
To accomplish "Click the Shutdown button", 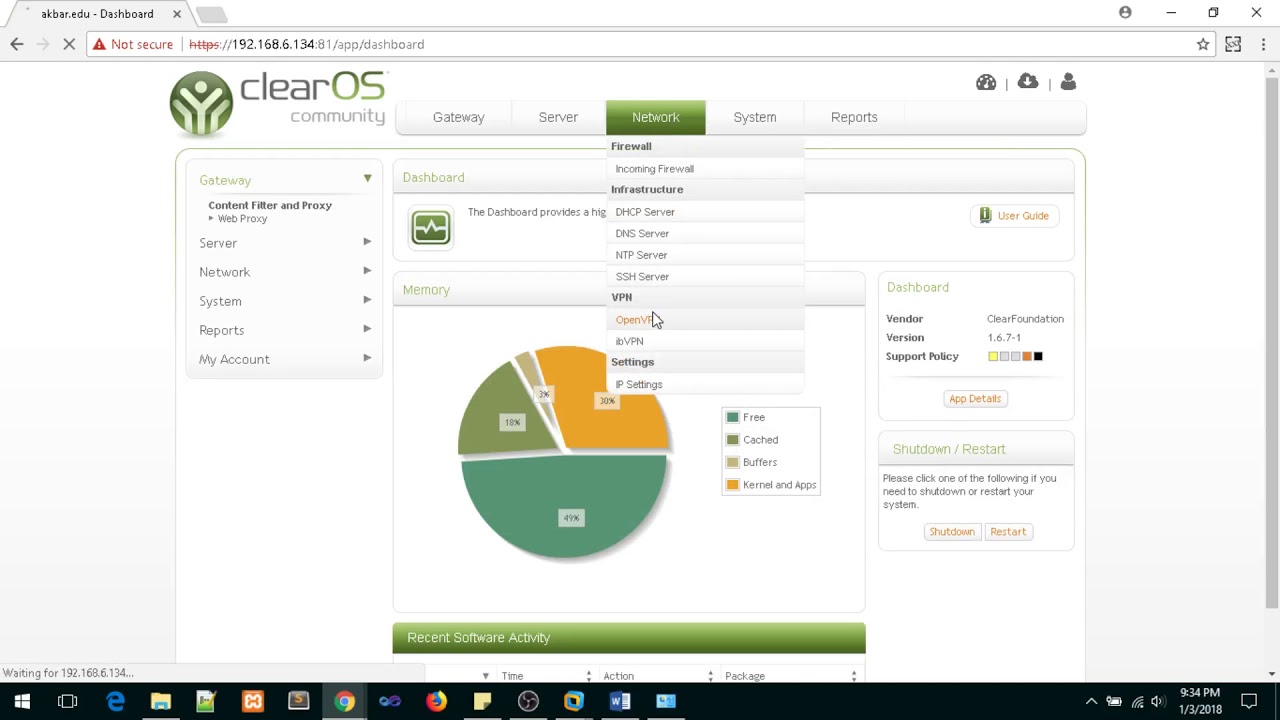I will point(952,532).
